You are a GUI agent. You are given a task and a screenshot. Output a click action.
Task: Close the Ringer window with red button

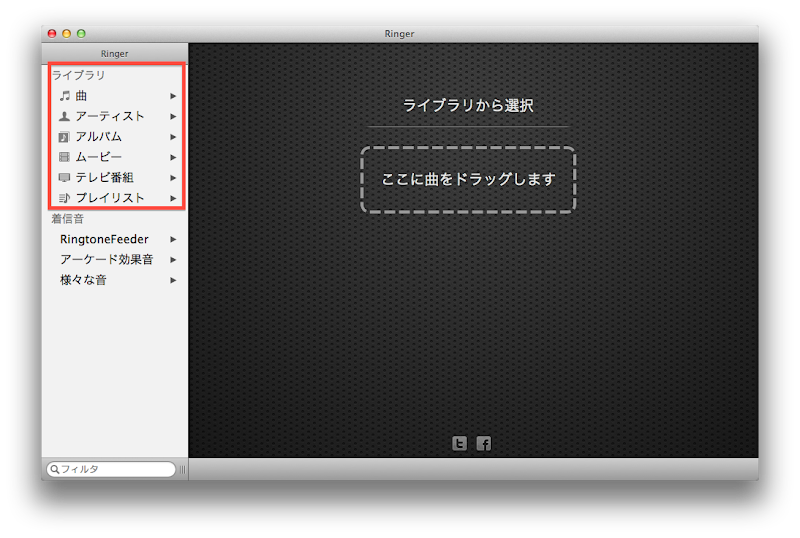click(x=52, y=34)
